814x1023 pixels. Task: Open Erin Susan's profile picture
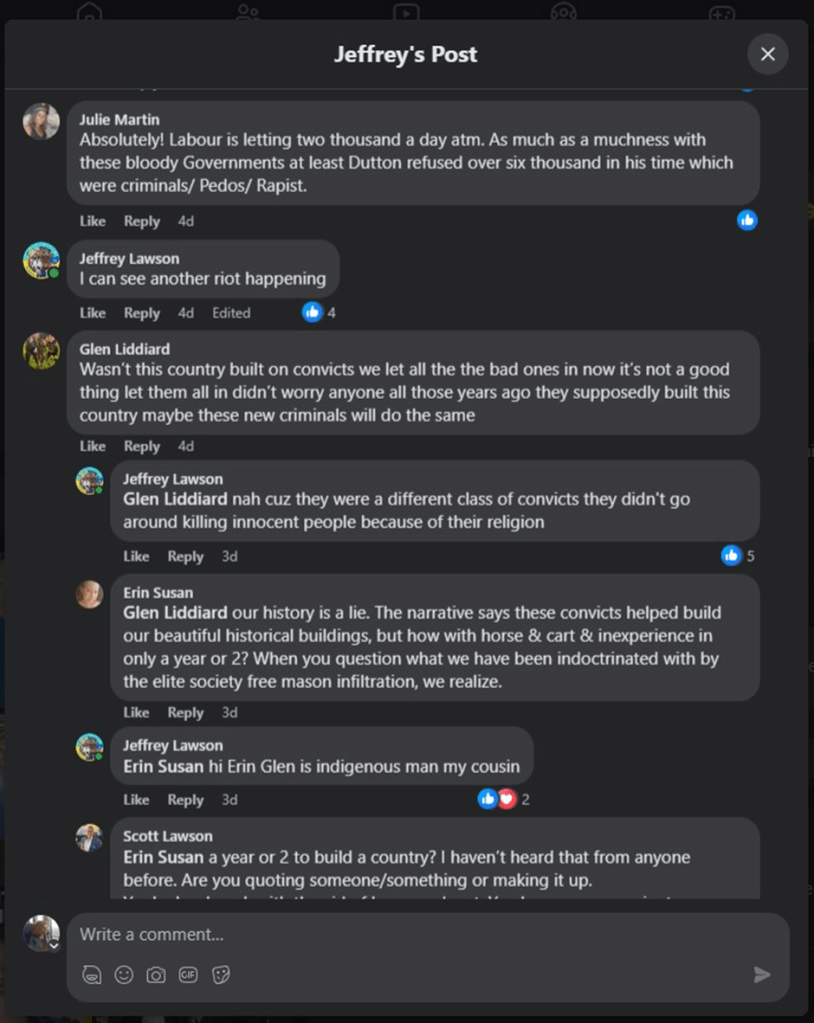click(90, 594)
